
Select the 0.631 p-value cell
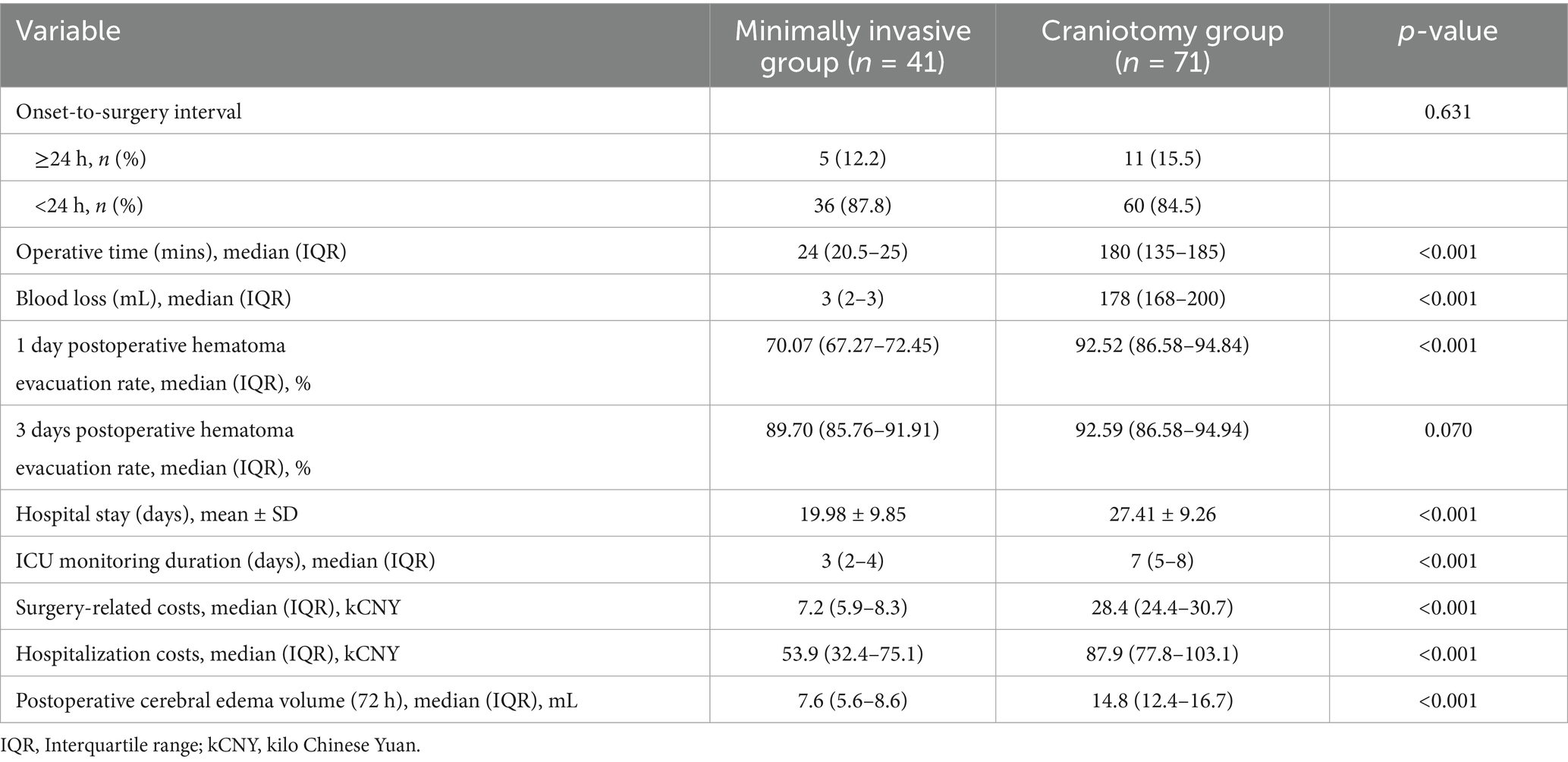[1447, 112]
